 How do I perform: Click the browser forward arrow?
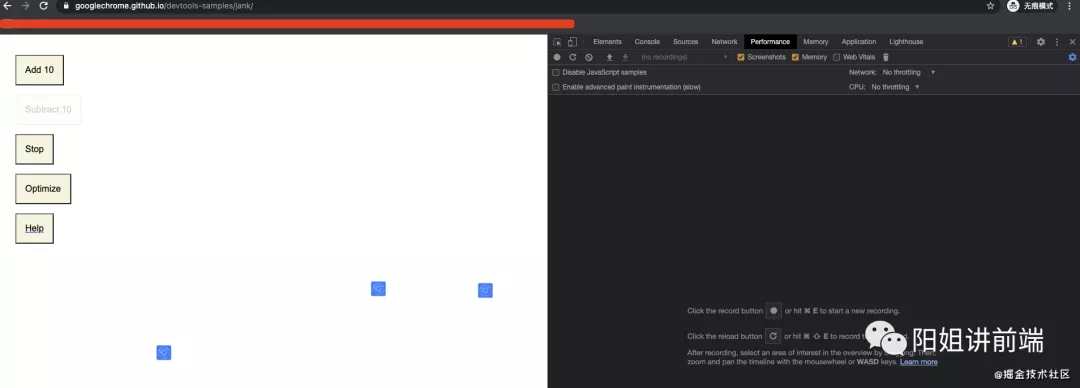(x=25, y=6)
